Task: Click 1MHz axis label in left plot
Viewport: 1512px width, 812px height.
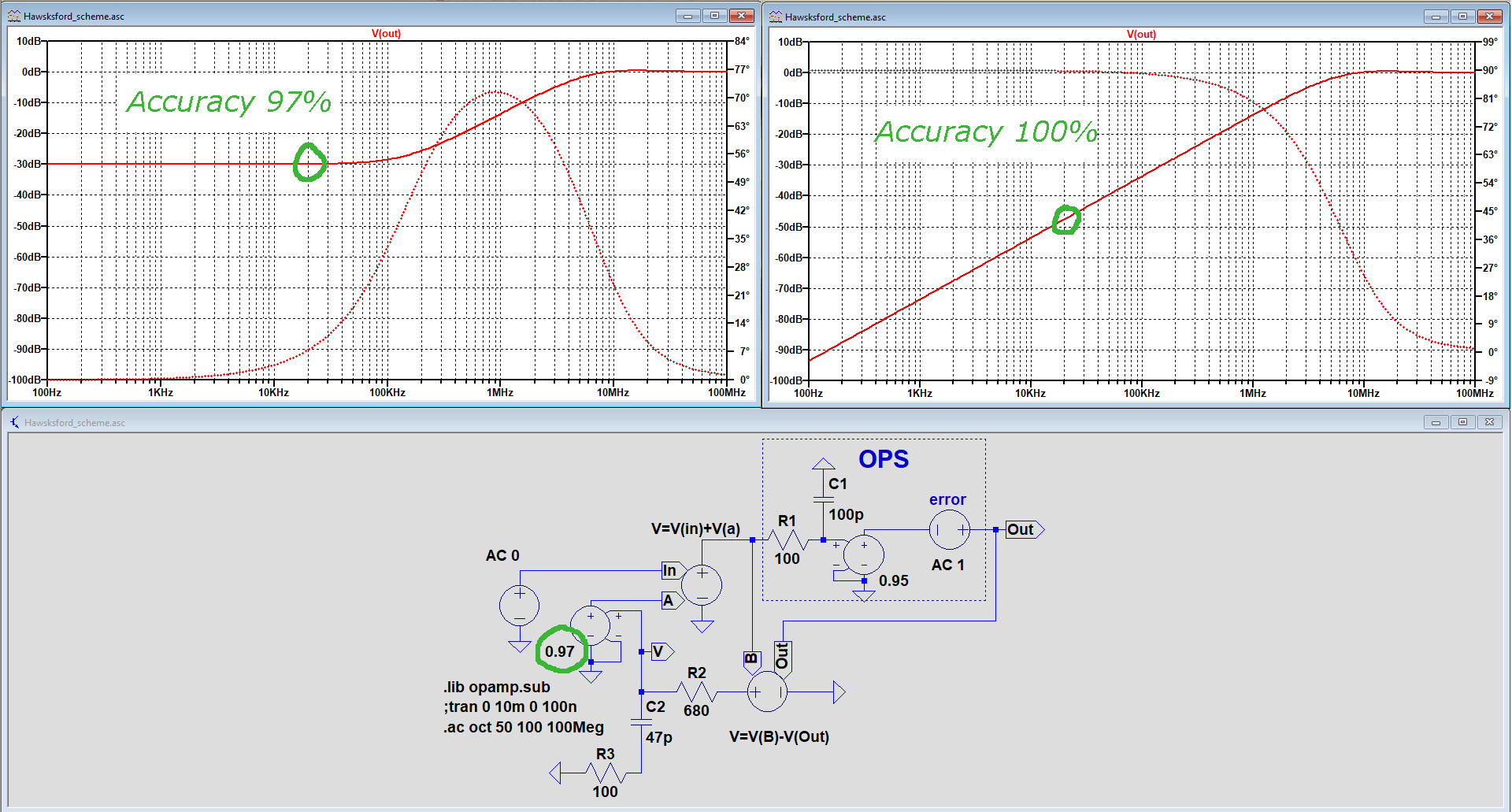Action: coord(500,392)
